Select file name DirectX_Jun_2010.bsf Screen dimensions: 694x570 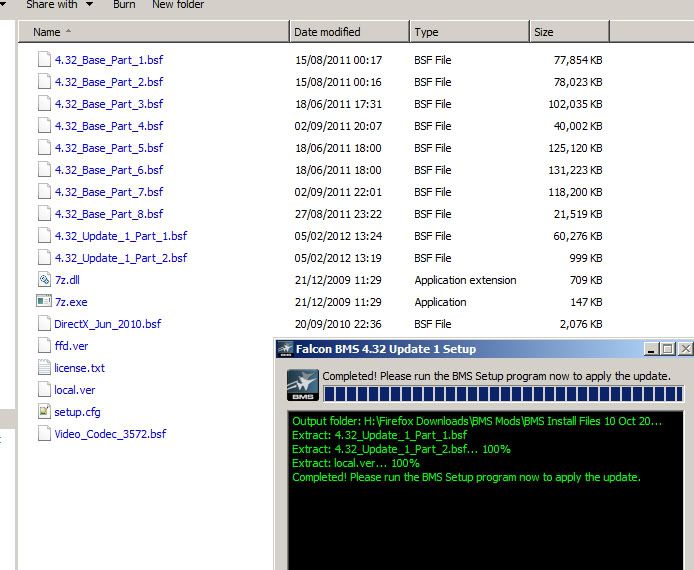tap(108, 324)
